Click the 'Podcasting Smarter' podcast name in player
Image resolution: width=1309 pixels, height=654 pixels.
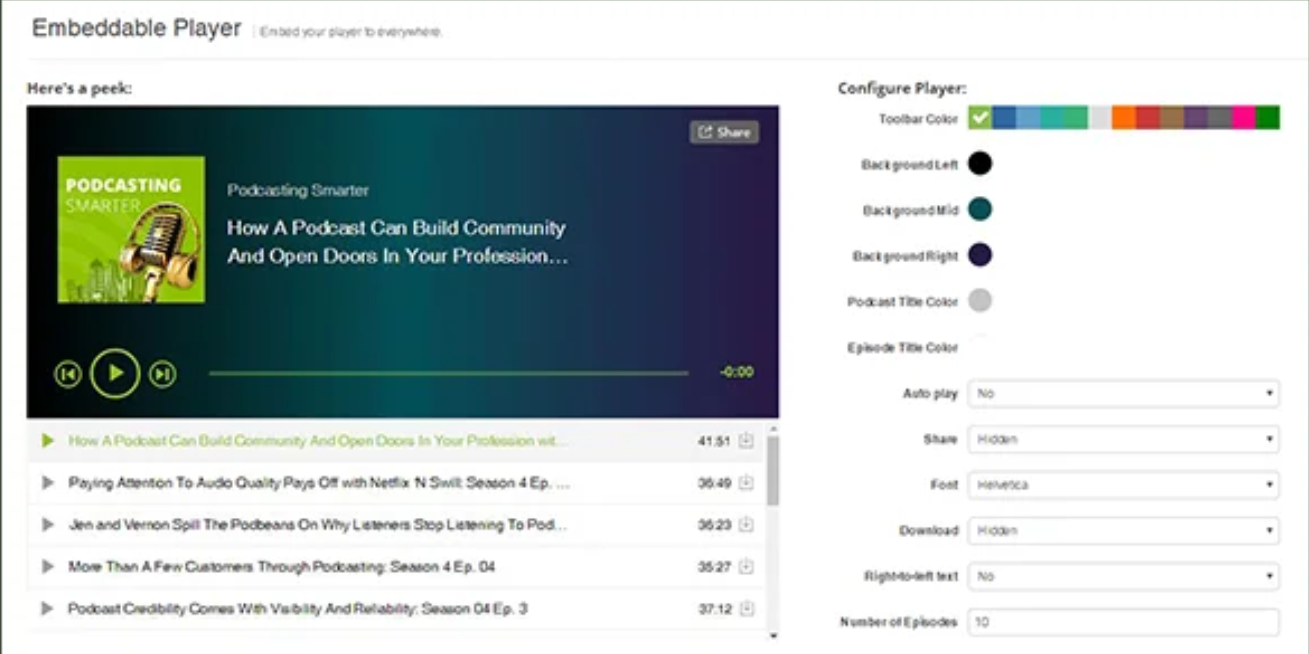(x=298, y=190)
